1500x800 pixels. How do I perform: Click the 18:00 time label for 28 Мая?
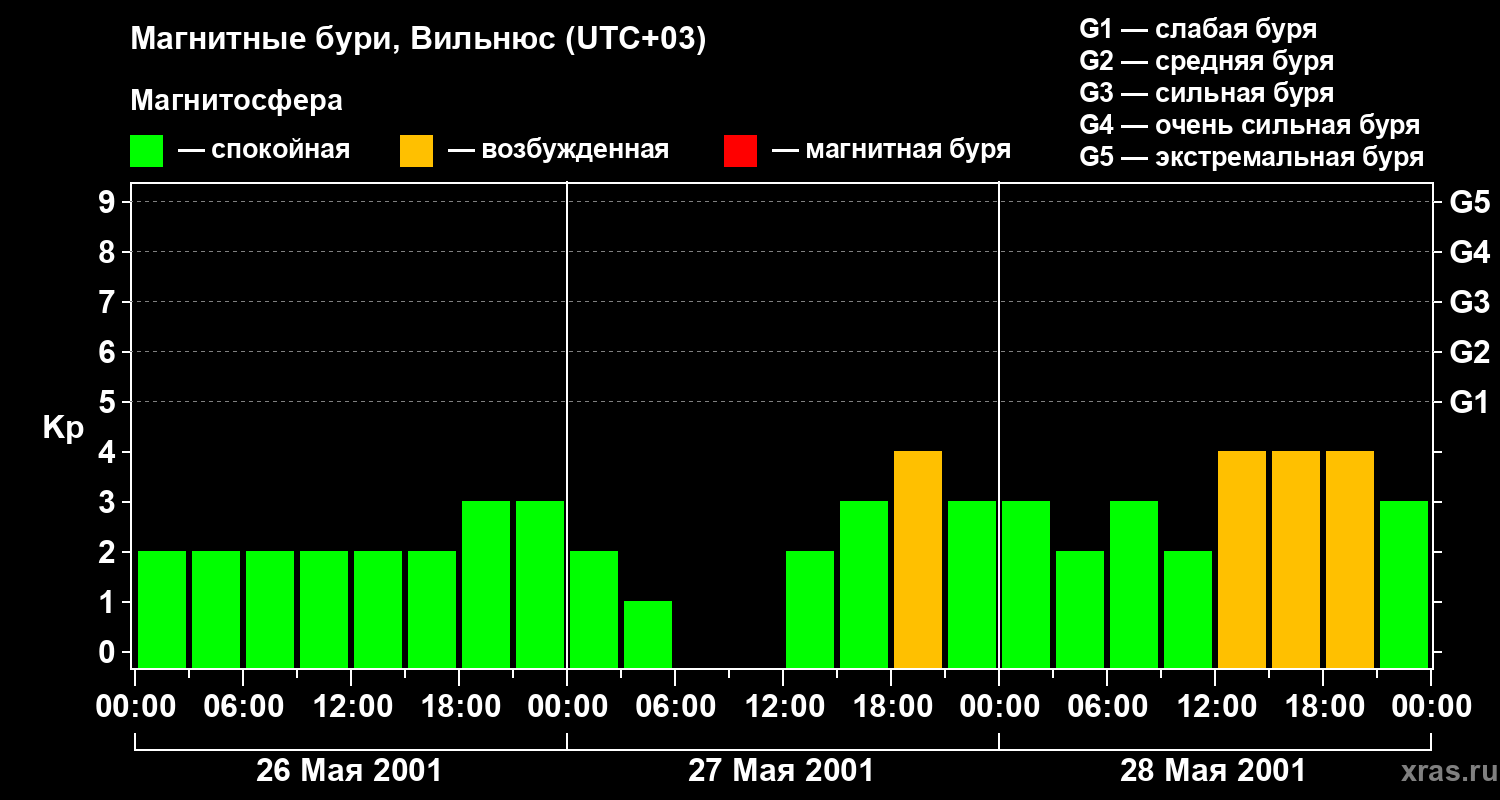(x=1323, y=707)
